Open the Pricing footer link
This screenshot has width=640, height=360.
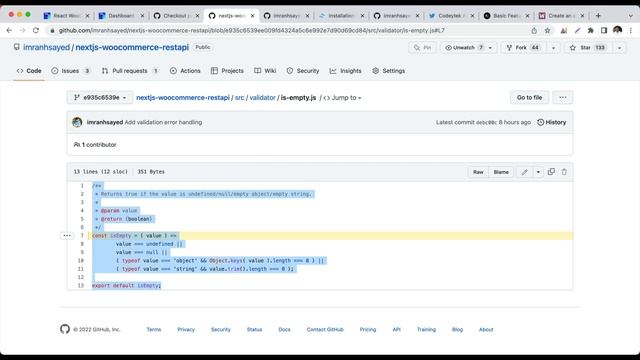(368, 329)
